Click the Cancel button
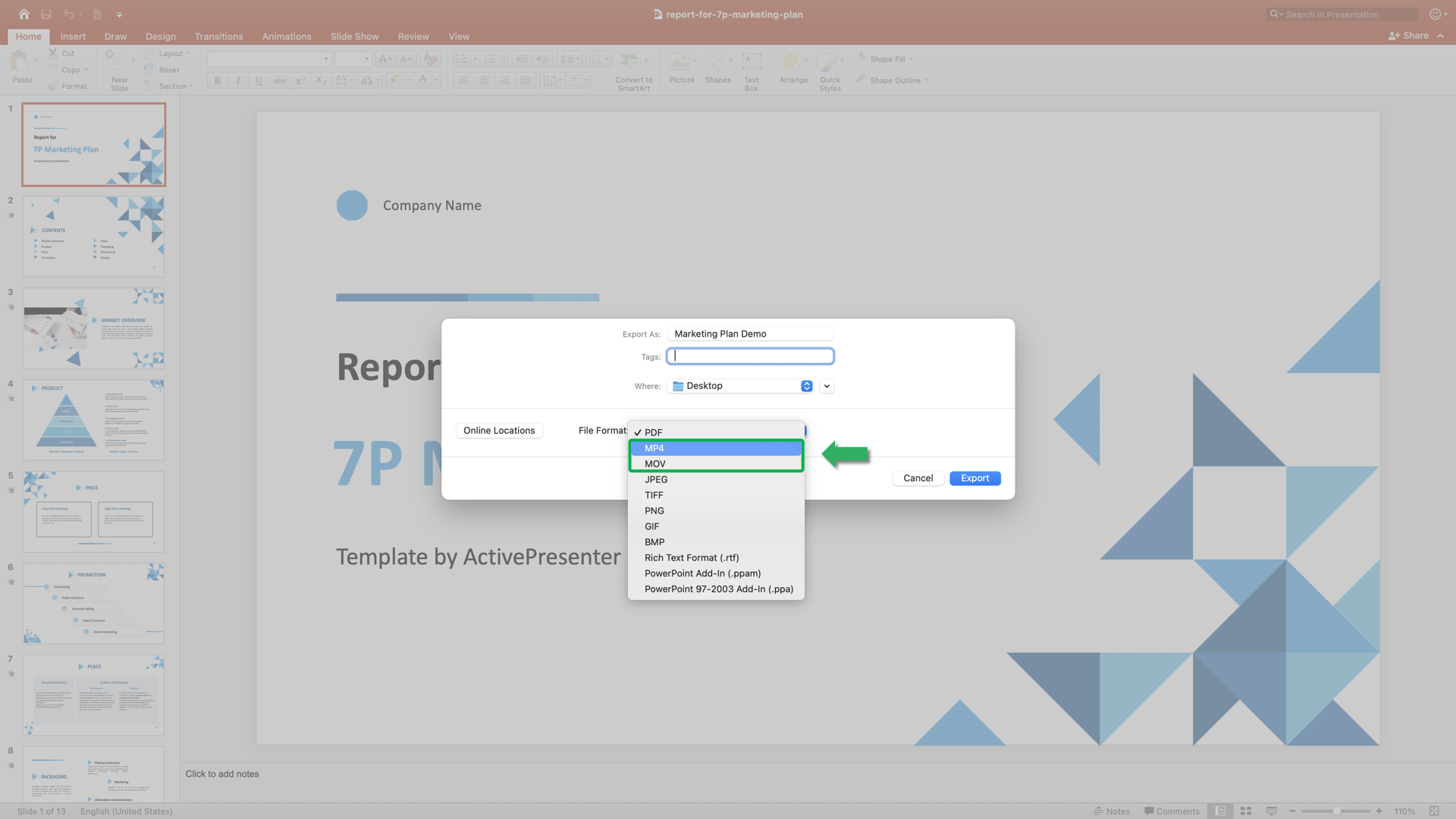The height and width of the screenshot is (819, 1456). pos(918,479)
